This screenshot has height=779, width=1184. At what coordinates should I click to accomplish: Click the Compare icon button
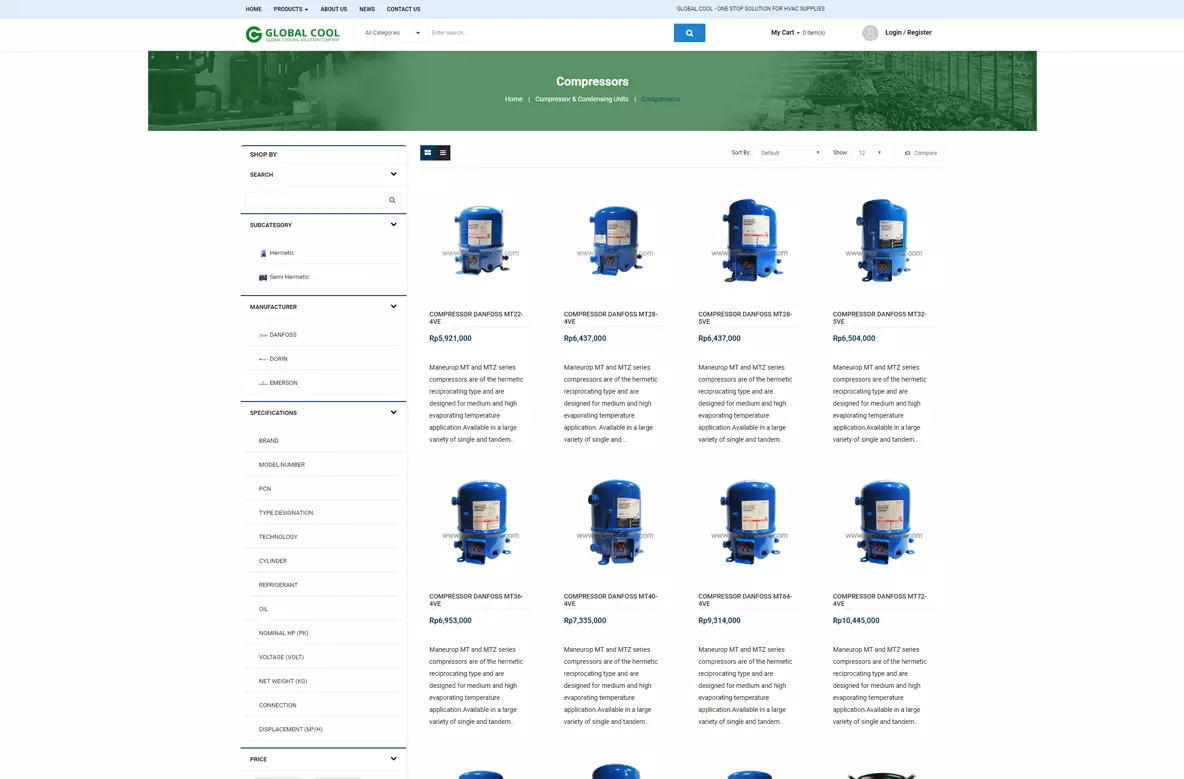920,153
